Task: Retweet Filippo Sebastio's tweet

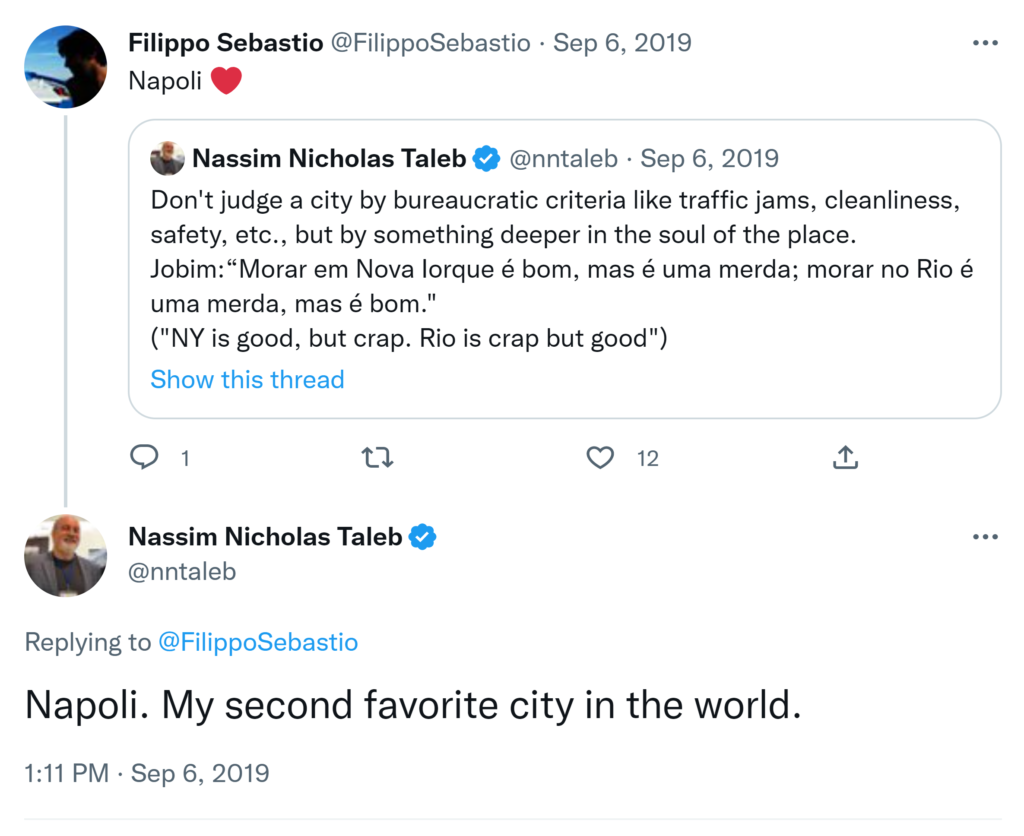Action: pyautogui.click(x=377, y=458)
